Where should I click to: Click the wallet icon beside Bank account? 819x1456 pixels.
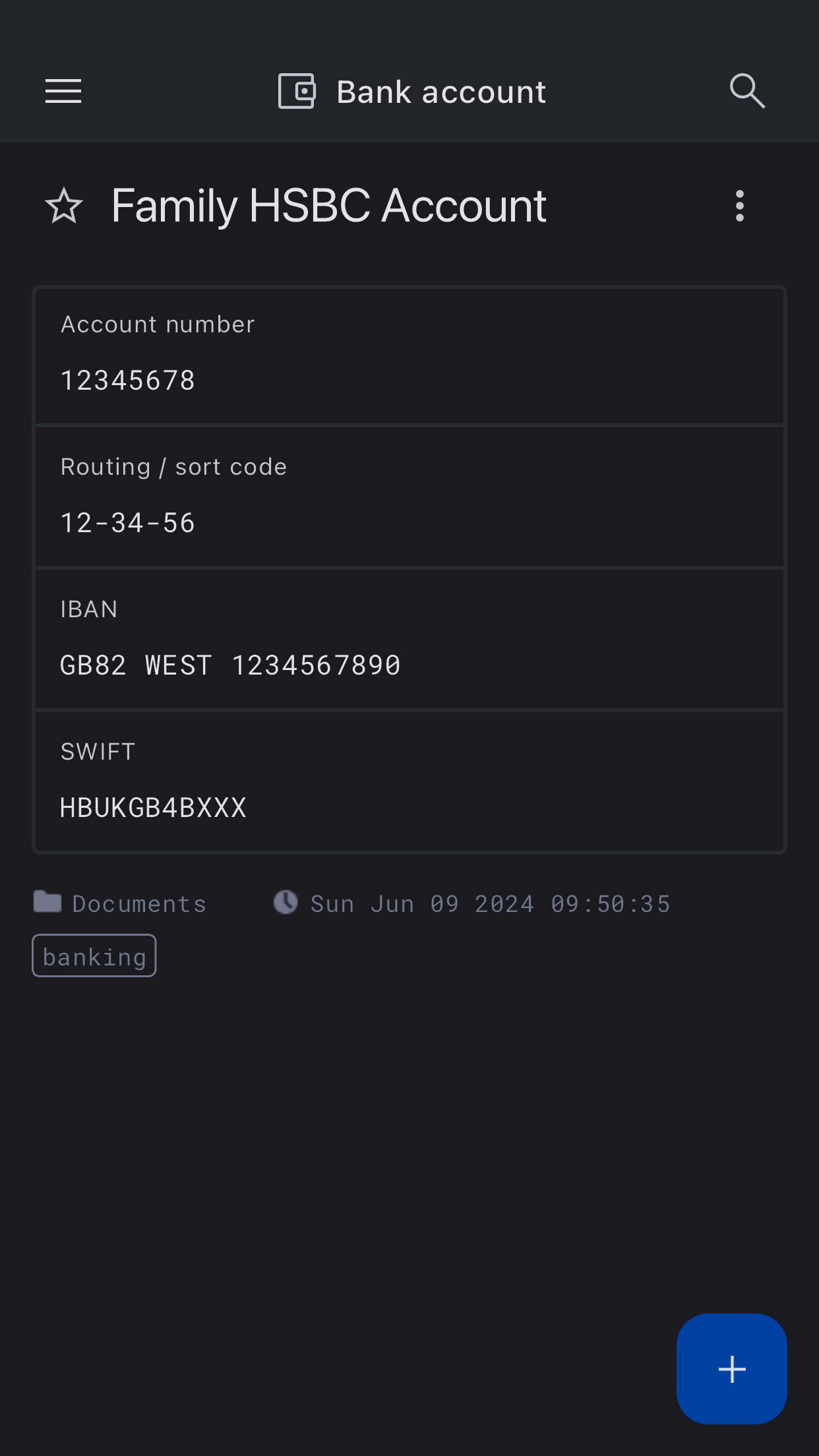[297, 91]
